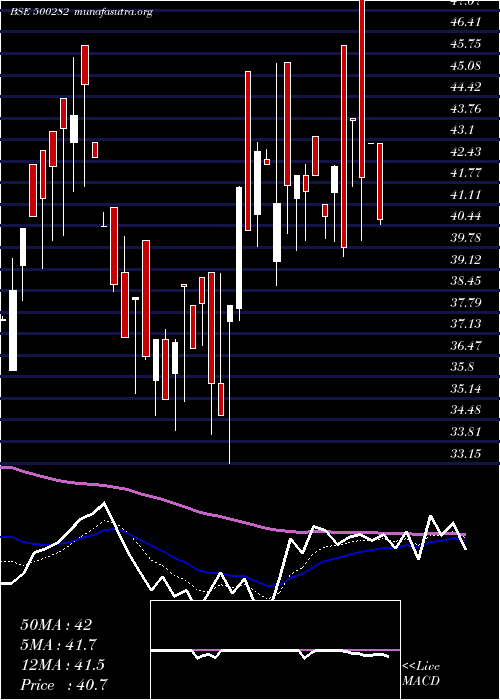Image resolution: width=500 pixels, height=700 pixels.
Task: Select the 41.77 price level label
Action: tap(466, 173)
